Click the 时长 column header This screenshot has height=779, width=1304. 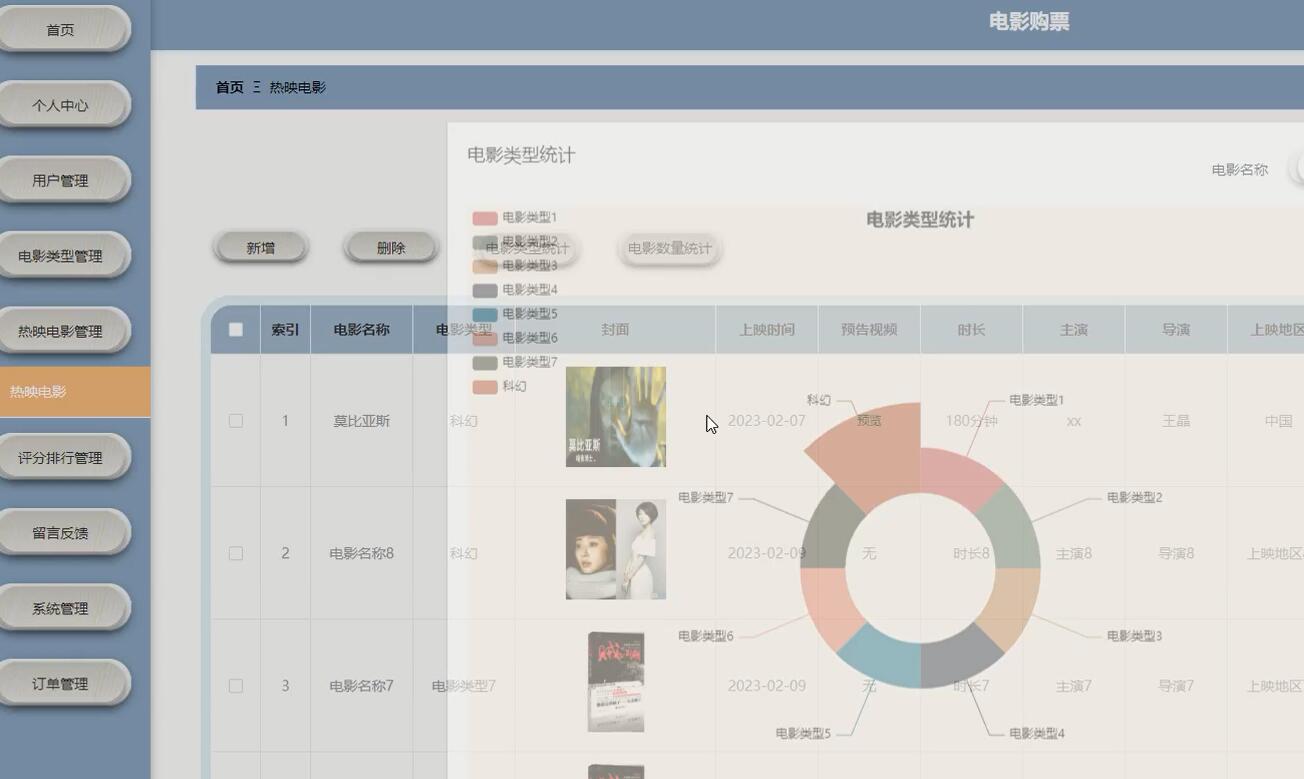click(971, 329)
